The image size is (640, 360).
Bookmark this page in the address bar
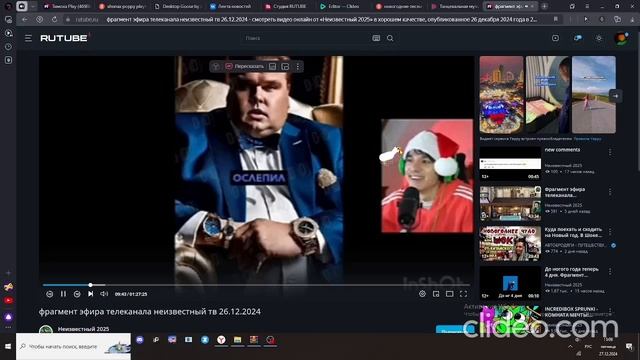[556, 19]
